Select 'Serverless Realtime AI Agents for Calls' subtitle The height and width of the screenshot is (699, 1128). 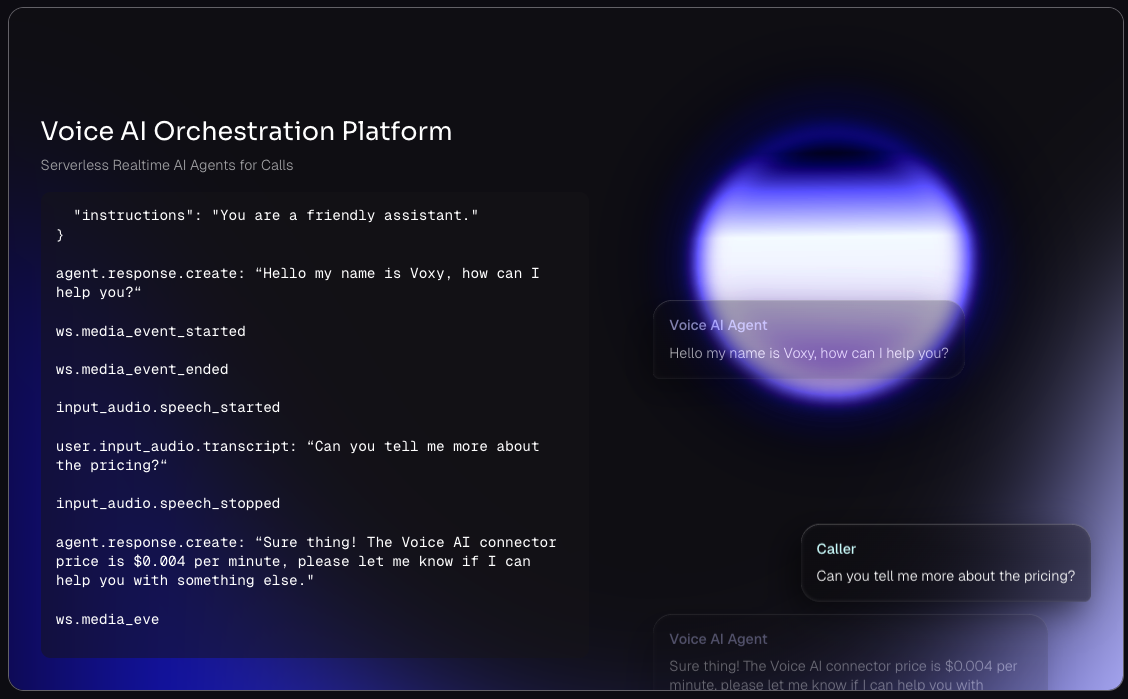point(167,165)
